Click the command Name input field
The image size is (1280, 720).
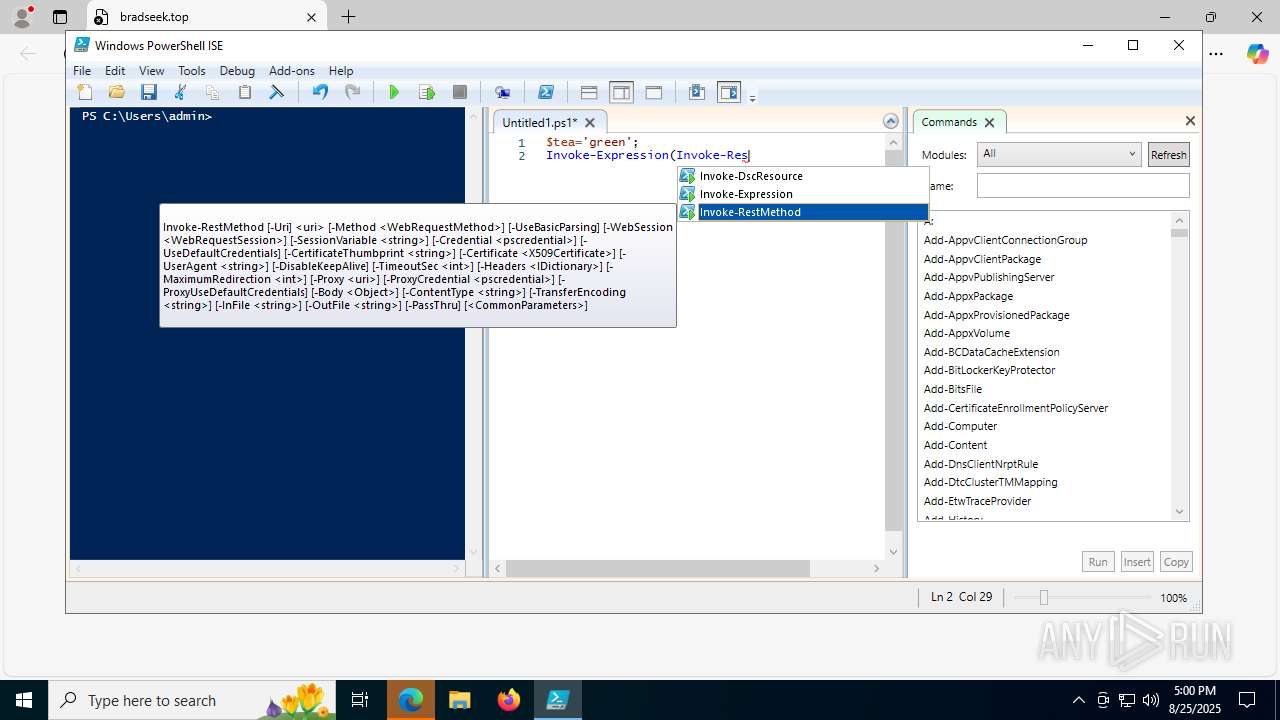coord(1083,186)
